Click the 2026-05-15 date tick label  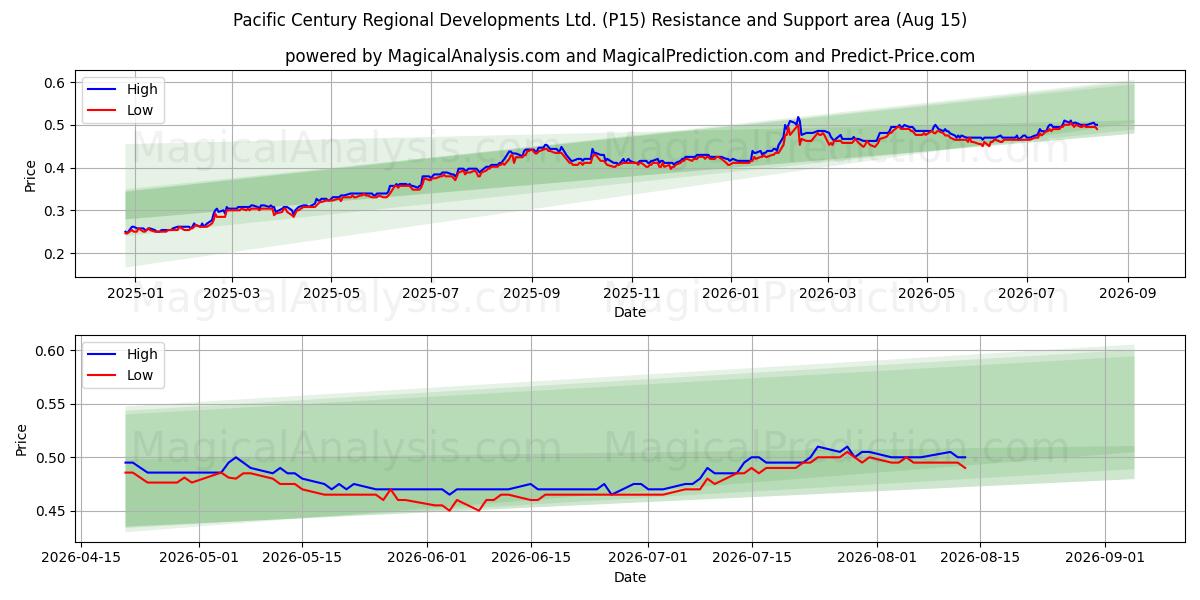pyautogui.click(x=302, y=559)
